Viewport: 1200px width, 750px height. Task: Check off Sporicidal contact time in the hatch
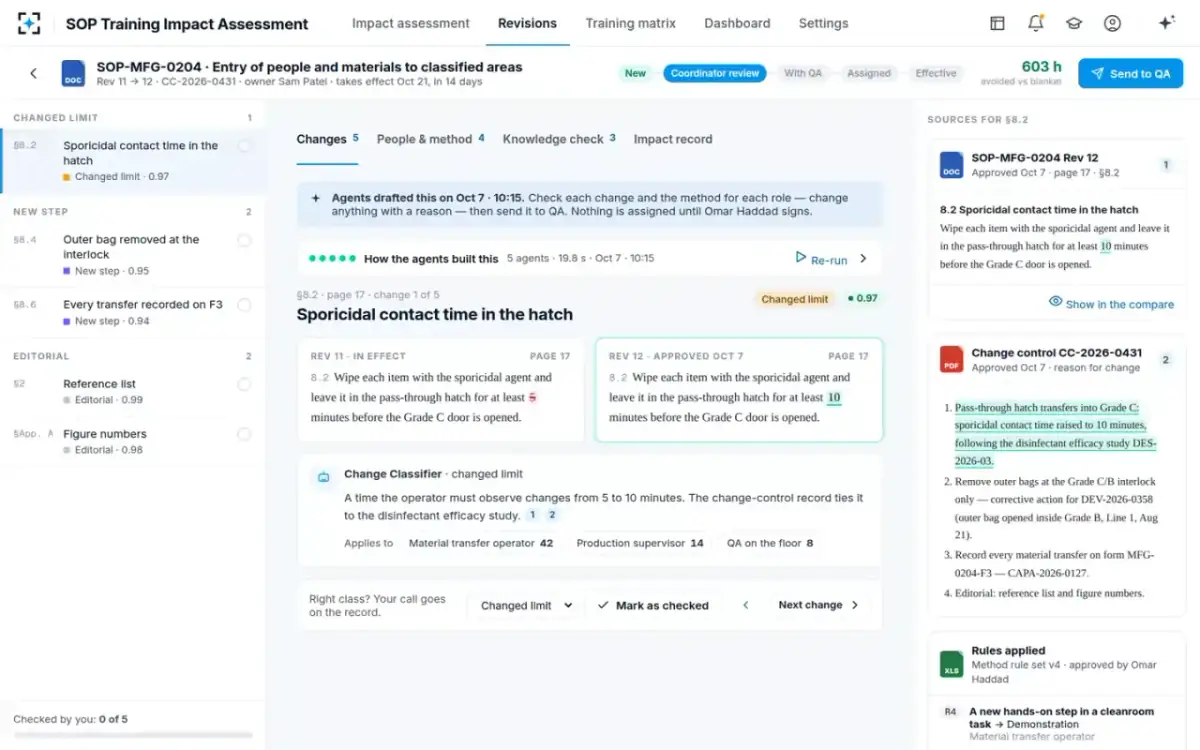point(244,146)
